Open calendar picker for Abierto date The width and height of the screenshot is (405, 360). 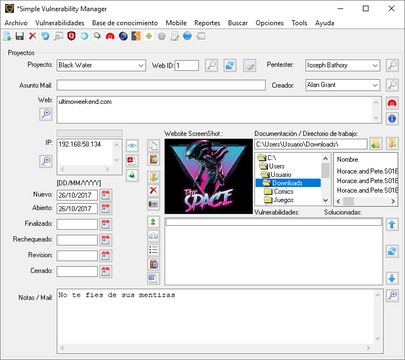106,209
